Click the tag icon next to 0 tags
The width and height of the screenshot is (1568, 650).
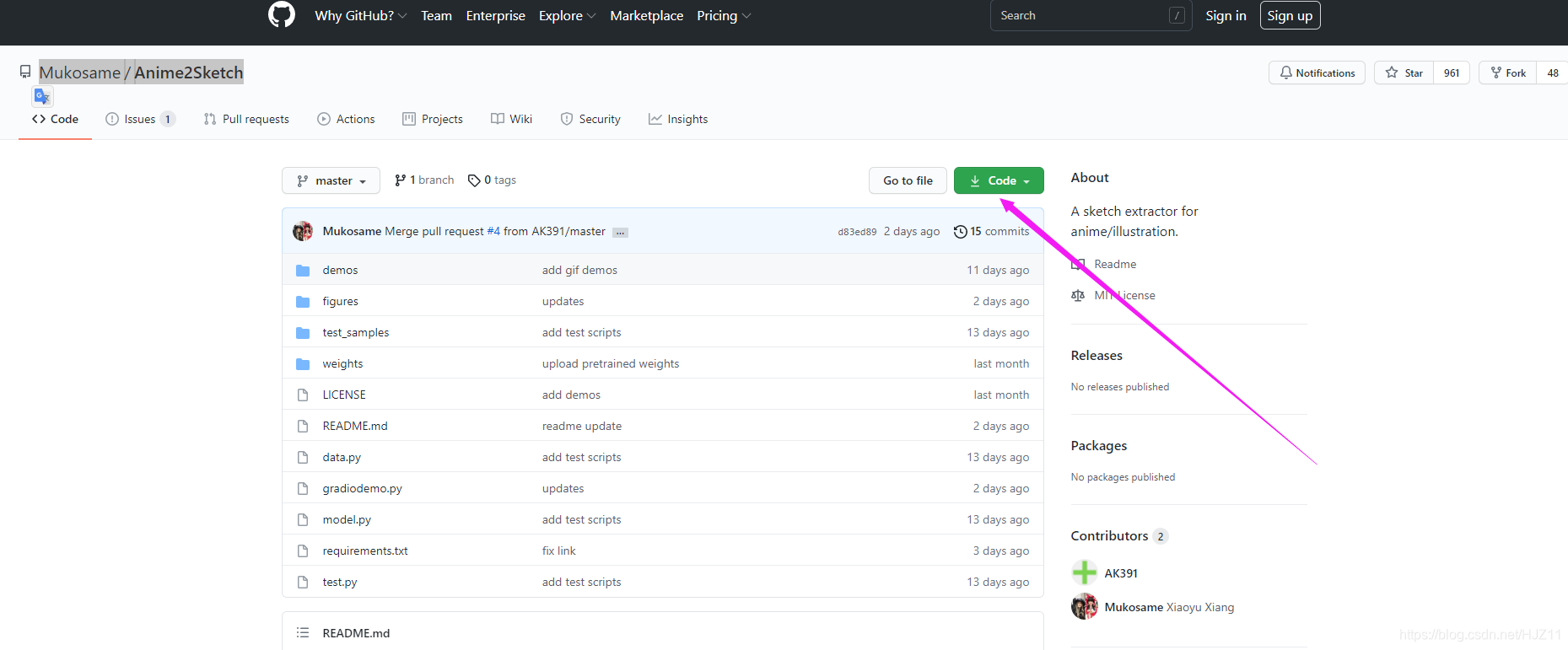[474, 180]
